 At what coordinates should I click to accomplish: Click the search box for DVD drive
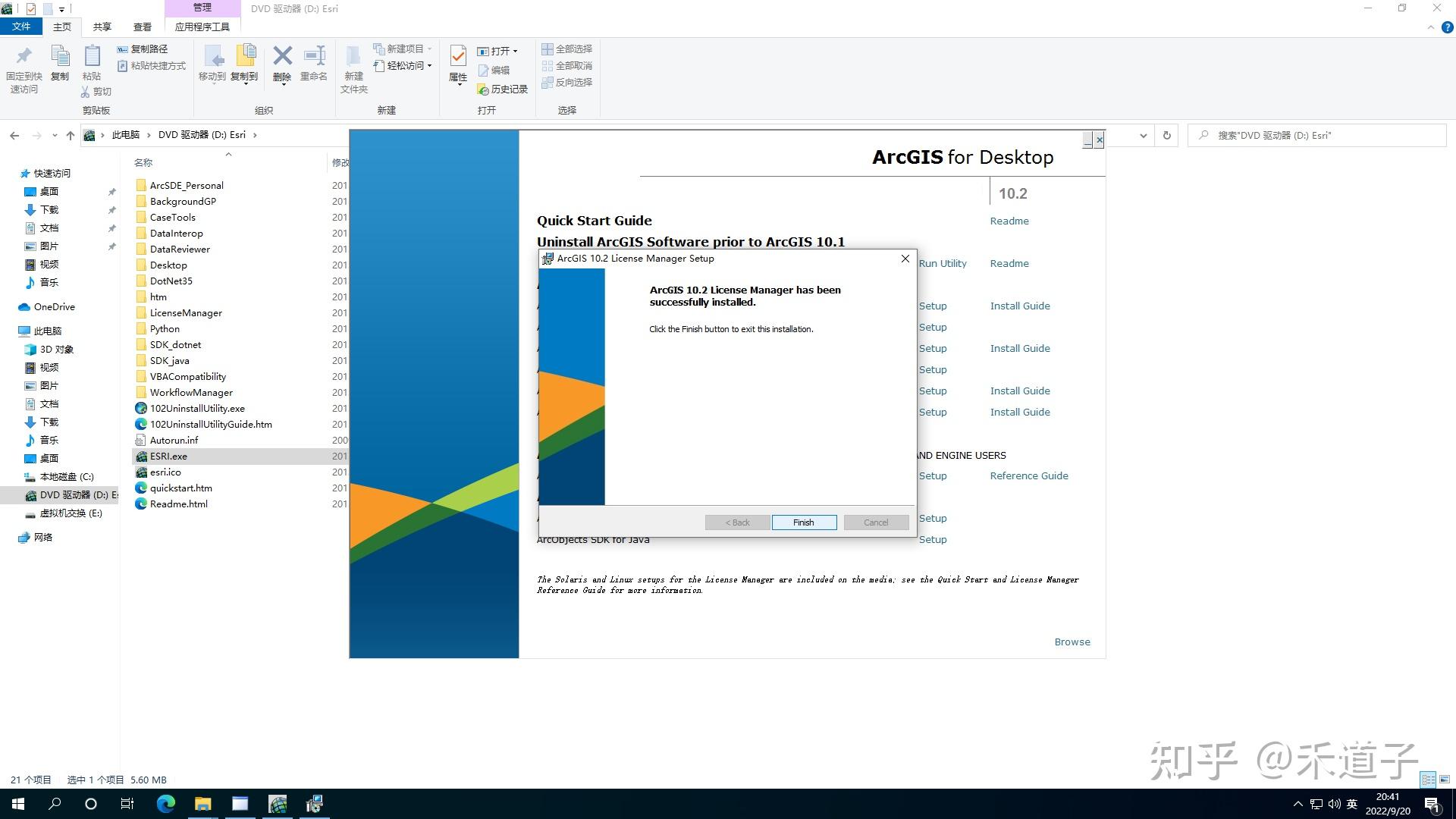(1317, 136)
